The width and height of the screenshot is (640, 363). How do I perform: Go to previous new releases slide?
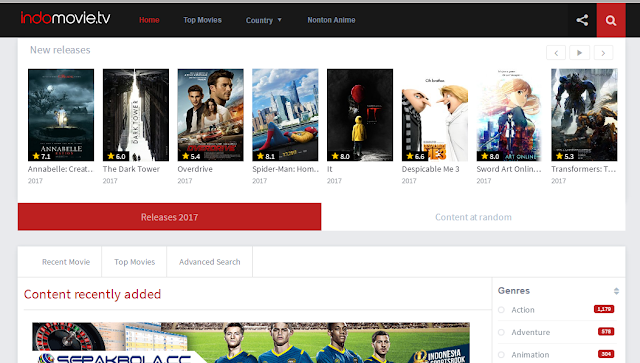[x=556, y=53]
